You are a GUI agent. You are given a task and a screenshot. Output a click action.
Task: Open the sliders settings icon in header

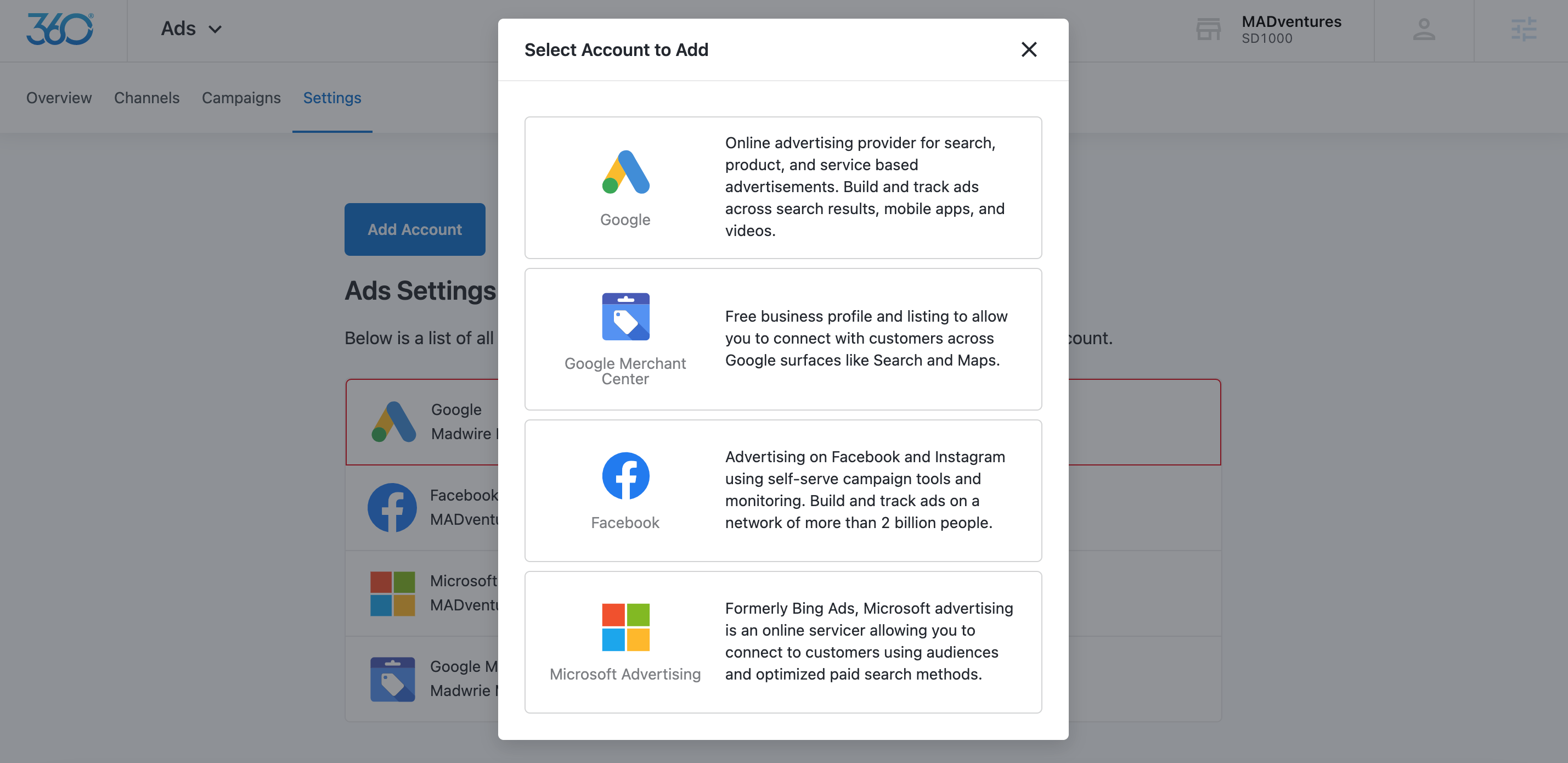[1523, 30]
